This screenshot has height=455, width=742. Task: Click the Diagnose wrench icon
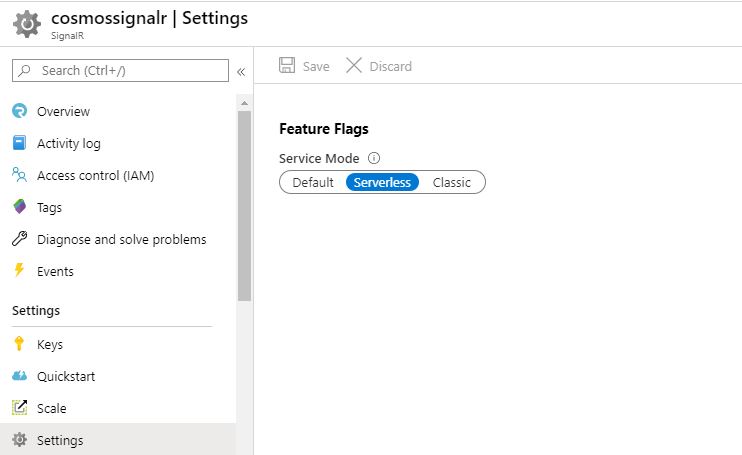(19, 238)
